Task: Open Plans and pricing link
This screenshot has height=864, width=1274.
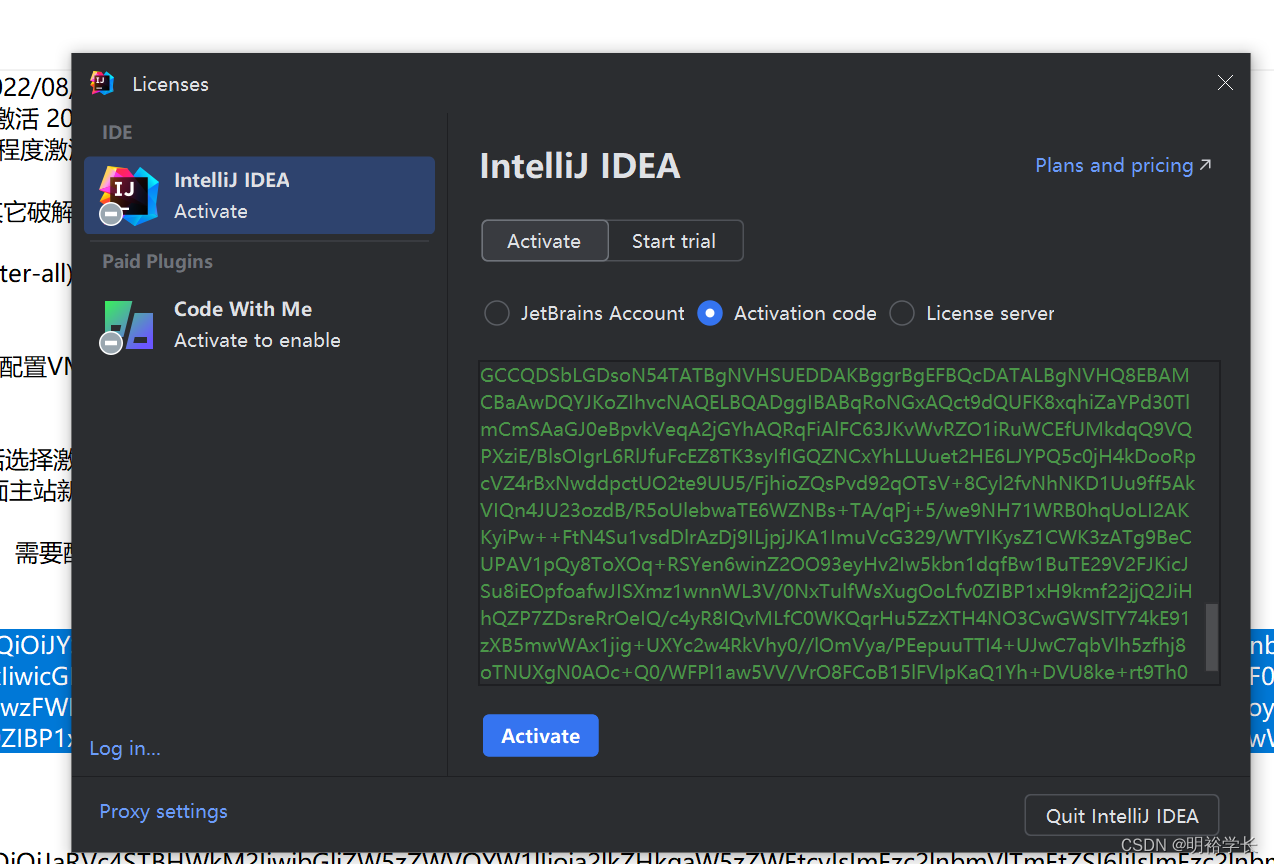Action: [x=1123, y=165]
